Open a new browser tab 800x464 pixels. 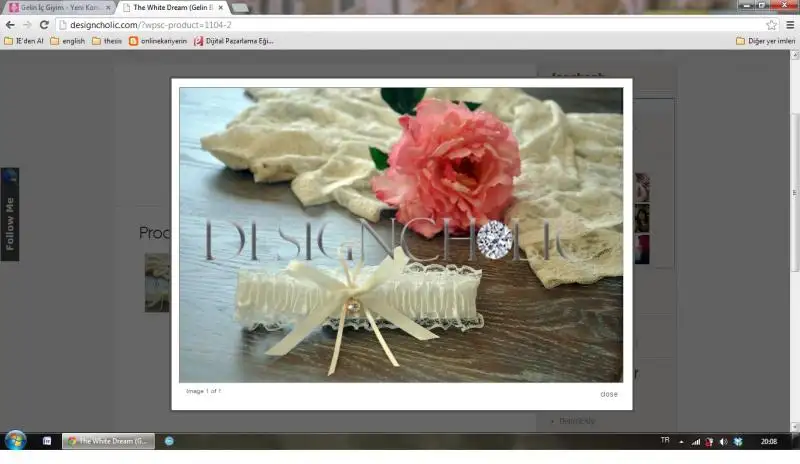(240, 7)
